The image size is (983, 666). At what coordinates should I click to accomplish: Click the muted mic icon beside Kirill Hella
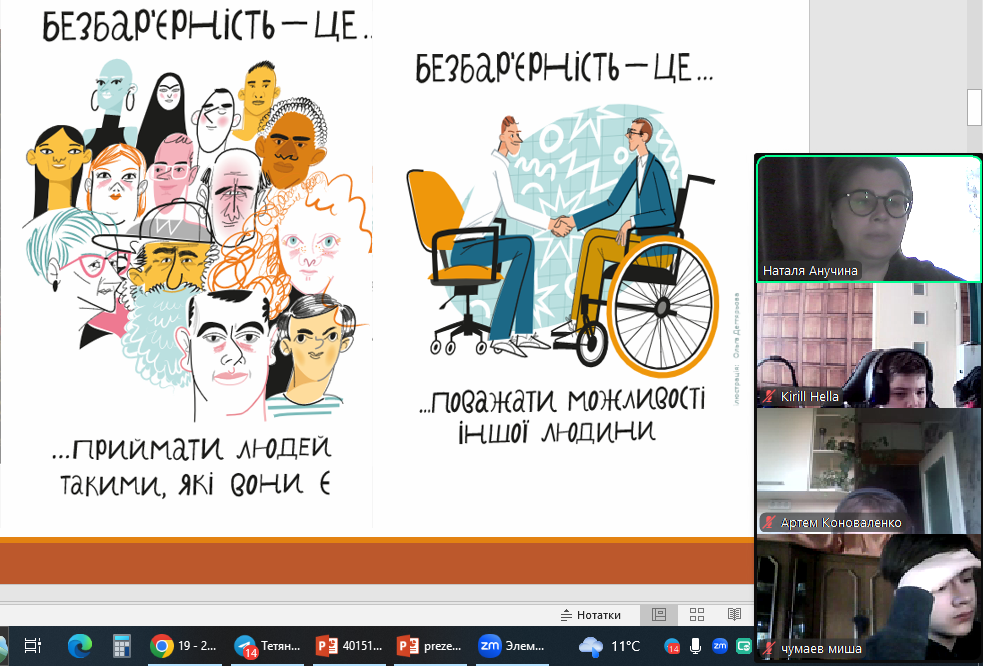click(x=769, y=396)
